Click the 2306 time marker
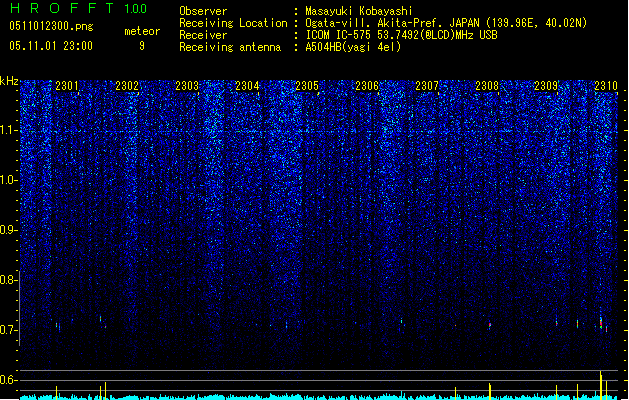The width and height of the screenshot is (629, 400). click(x=367, y=86)
